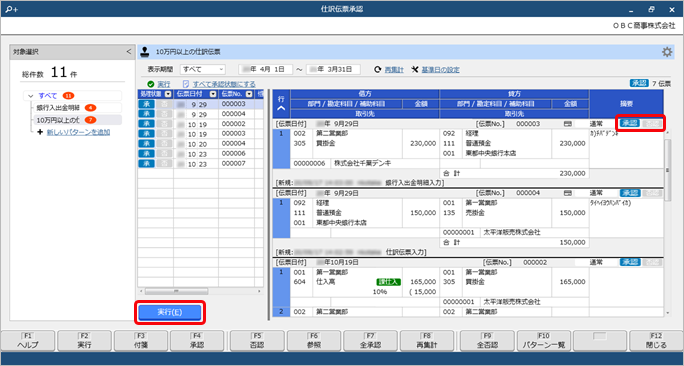Click the circular refresh icon beside 再集計
684x366 pixels.
pyautogui.click(x=378, y=70)
